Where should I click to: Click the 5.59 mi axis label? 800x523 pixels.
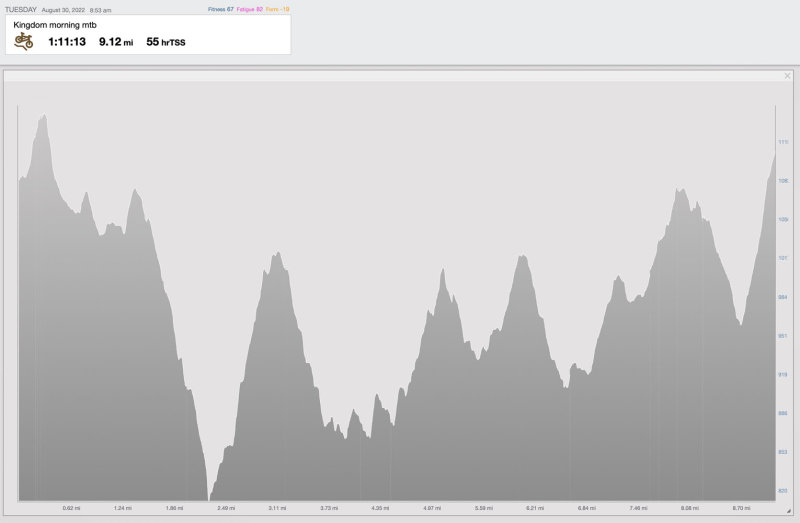484,508
